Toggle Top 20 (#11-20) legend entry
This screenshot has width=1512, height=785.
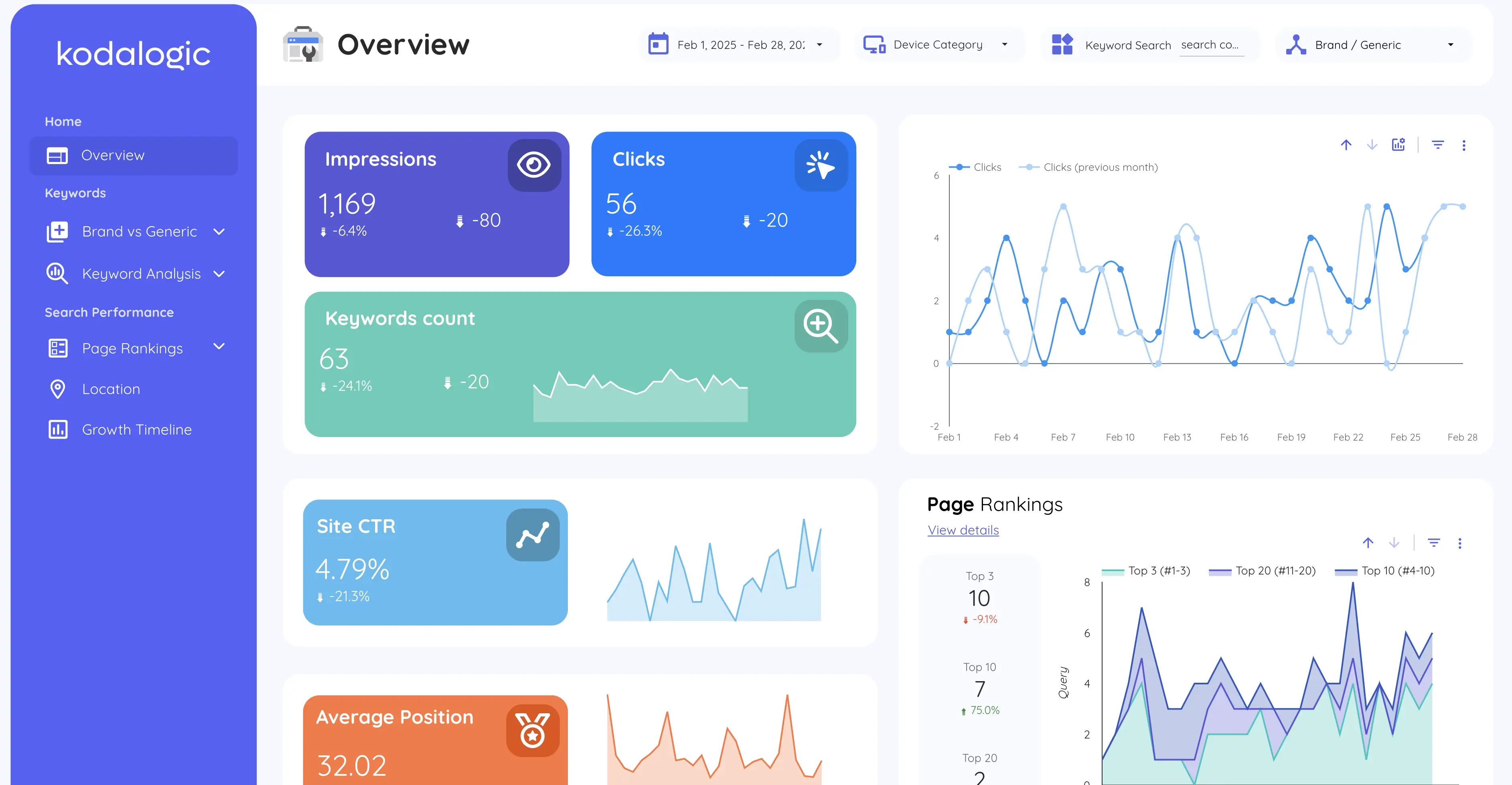(x=1263, y=571)
